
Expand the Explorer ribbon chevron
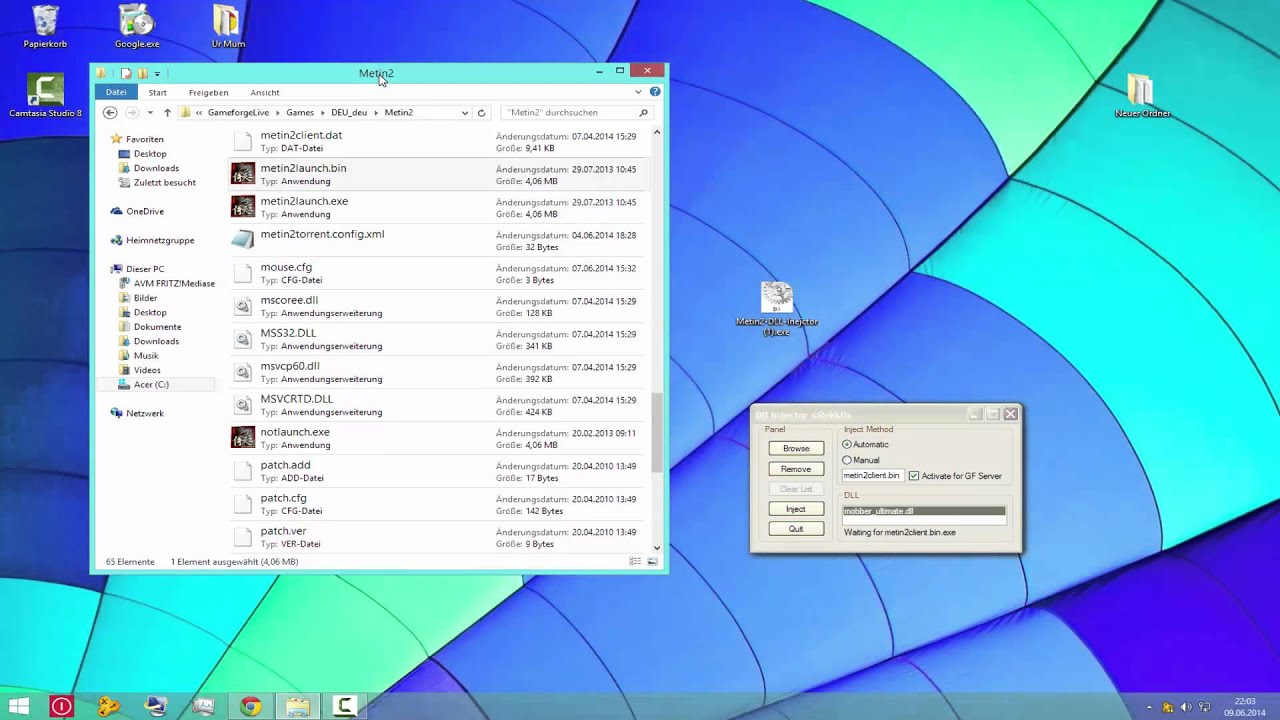point(638,92)
